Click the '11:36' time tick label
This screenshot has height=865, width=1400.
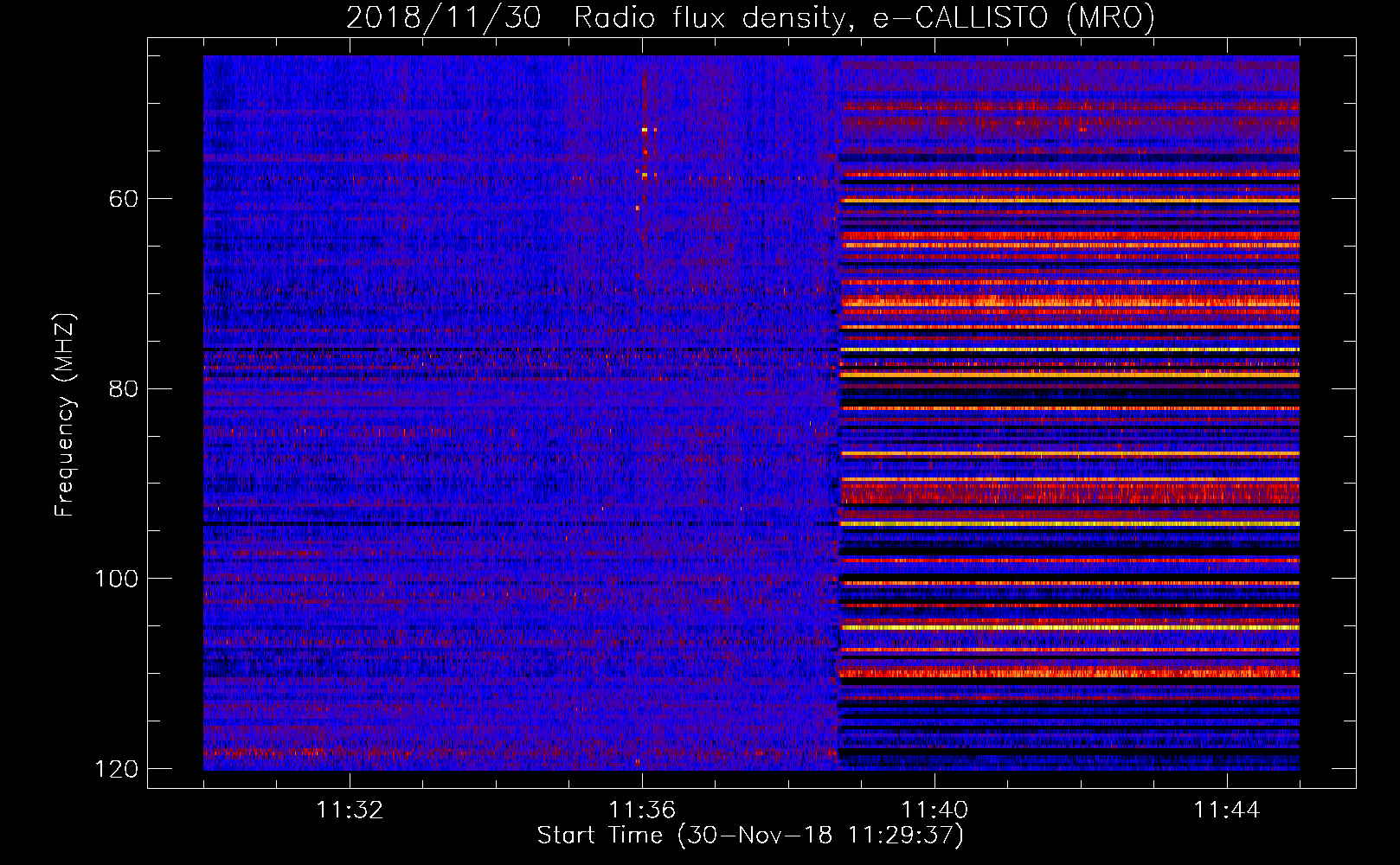tap(642, 811)
